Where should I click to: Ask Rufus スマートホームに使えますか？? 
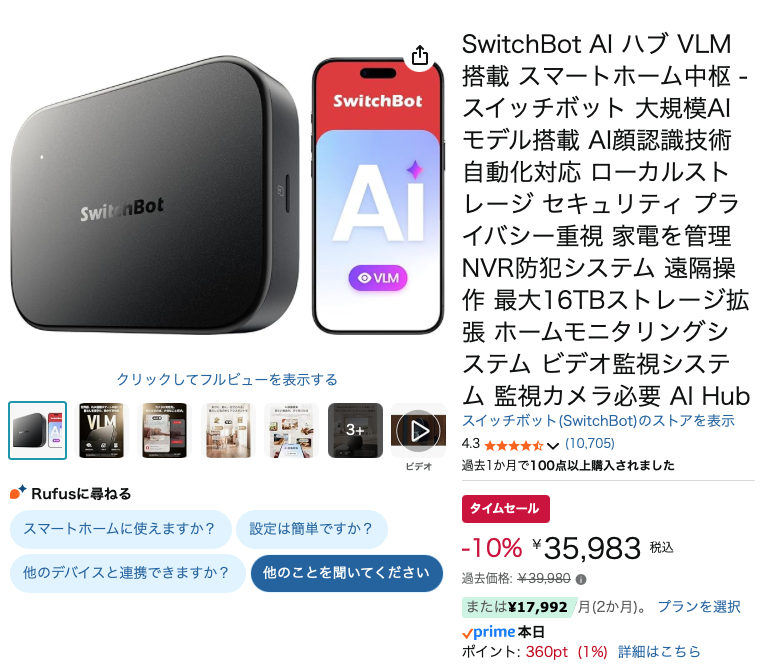[120, 529]
